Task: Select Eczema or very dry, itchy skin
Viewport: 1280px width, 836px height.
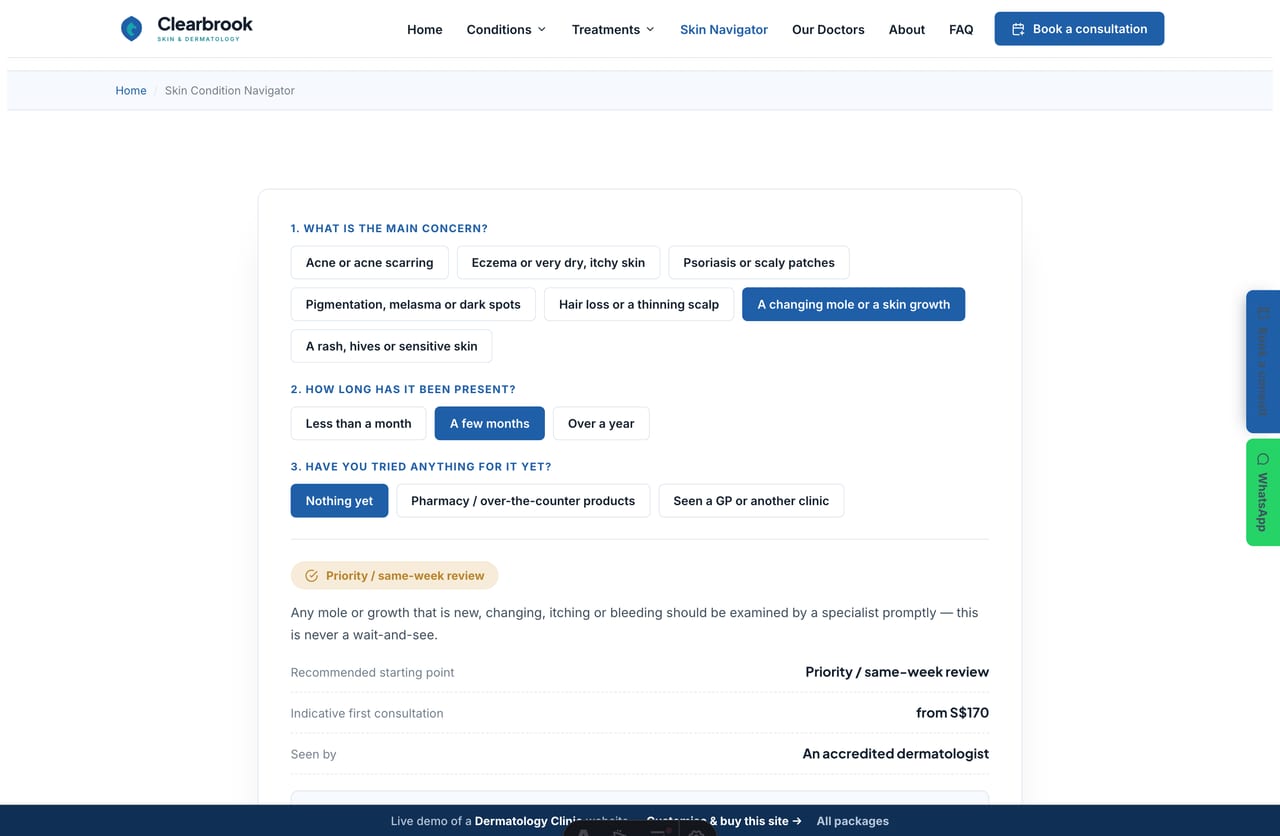Action: [x=558, y=262]
